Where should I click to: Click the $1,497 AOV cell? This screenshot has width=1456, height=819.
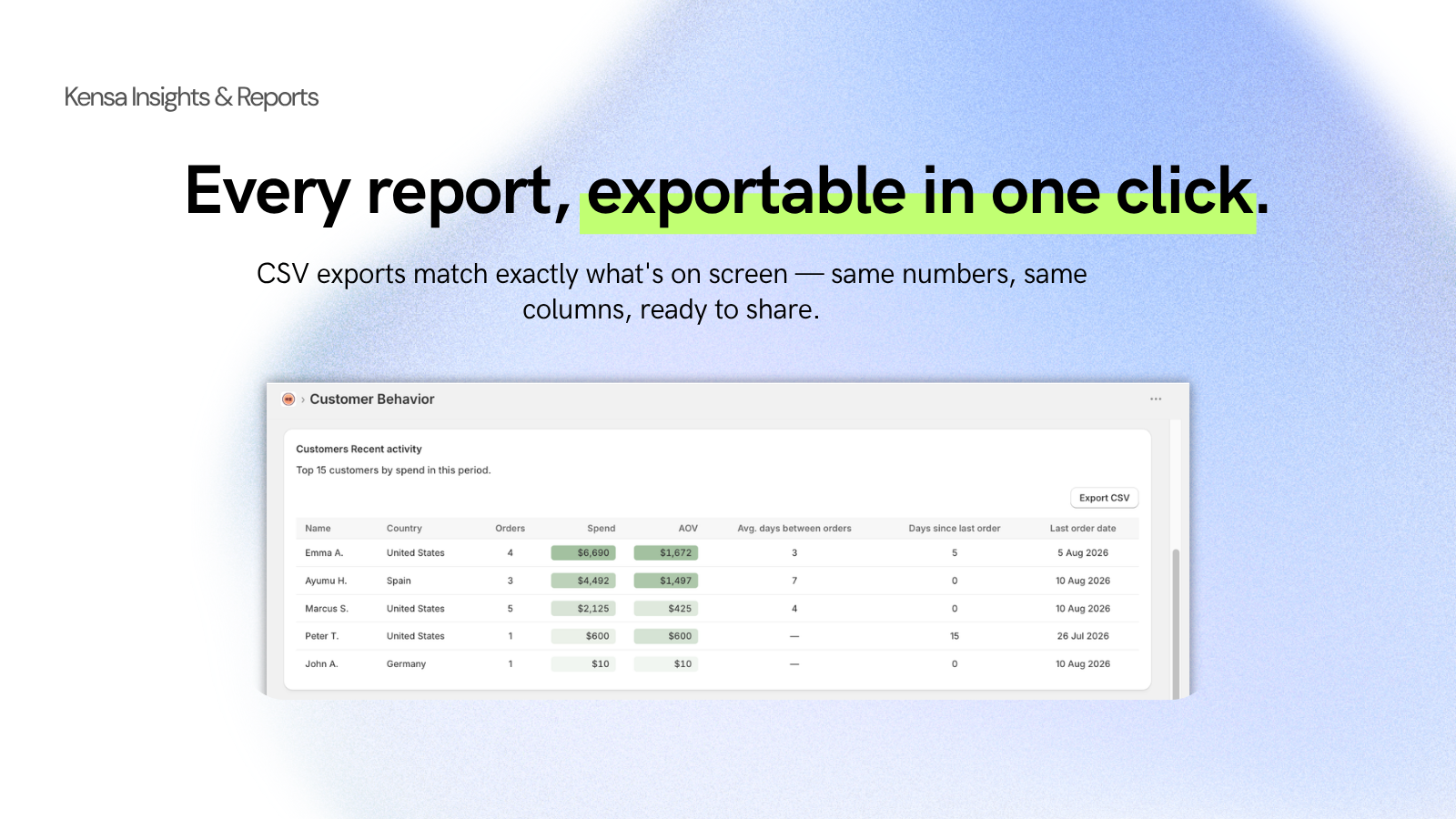point(666,581)
